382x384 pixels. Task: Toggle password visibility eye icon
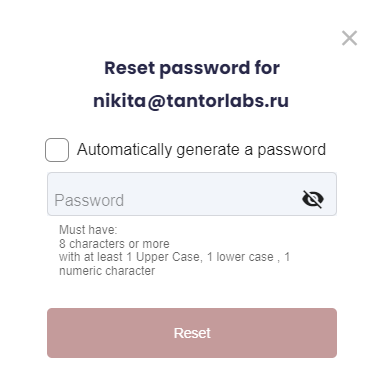click(x=313, y=199)
